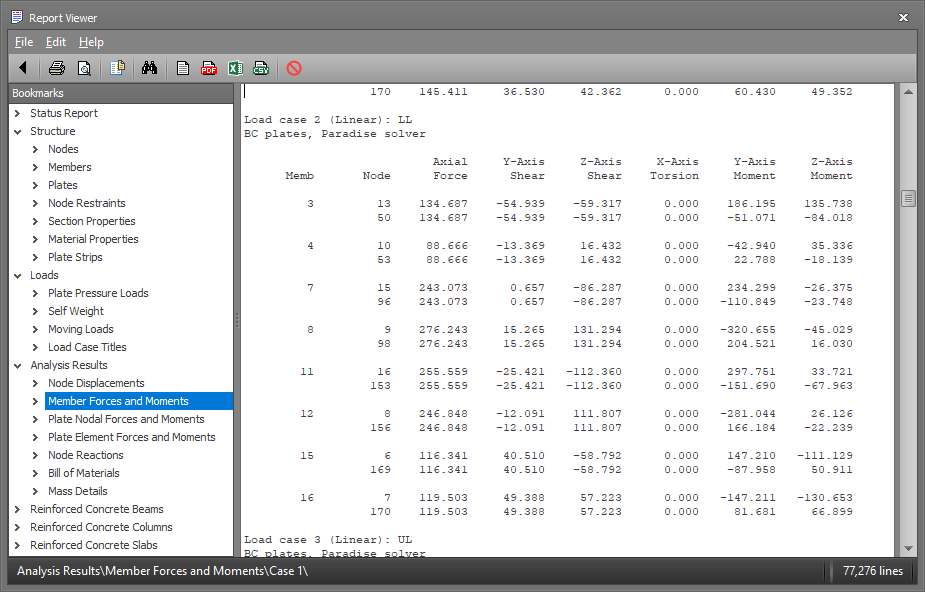The width and height of the screenshot is (925, 592).
Task: Close the Report Viewer window
Action: coord(903,18)
